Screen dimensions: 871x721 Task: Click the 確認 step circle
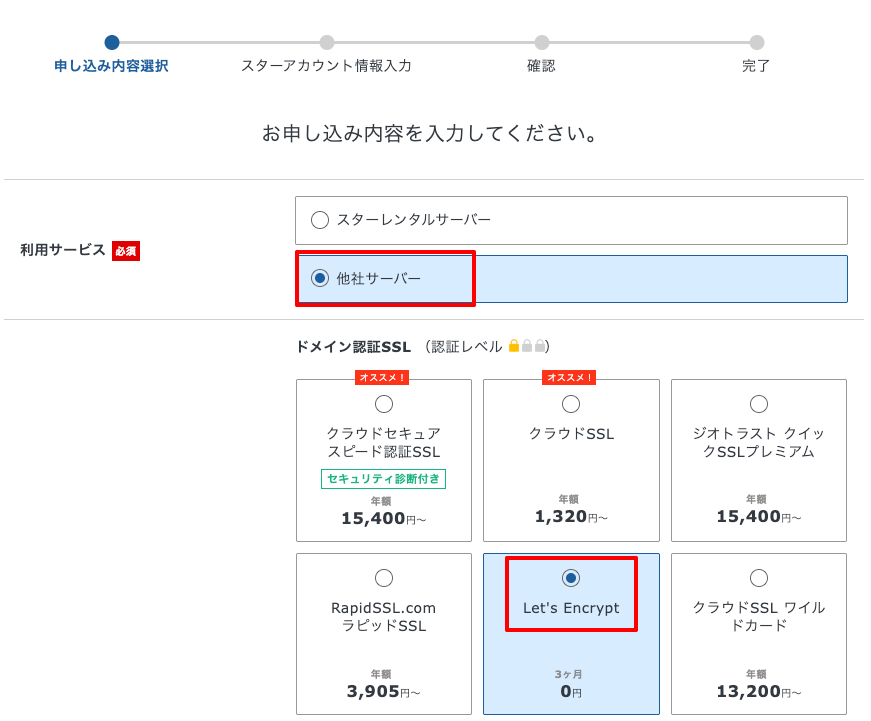coord(542,42)
